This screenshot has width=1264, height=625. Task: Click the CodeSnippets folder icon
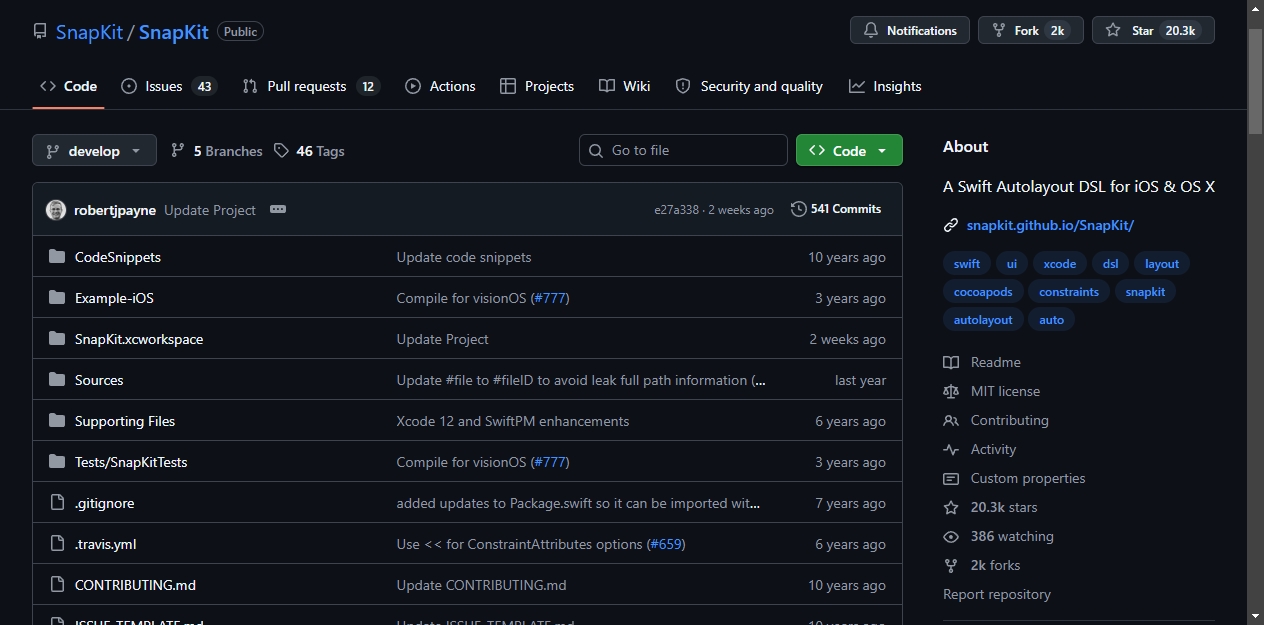(x=56, y=257)
